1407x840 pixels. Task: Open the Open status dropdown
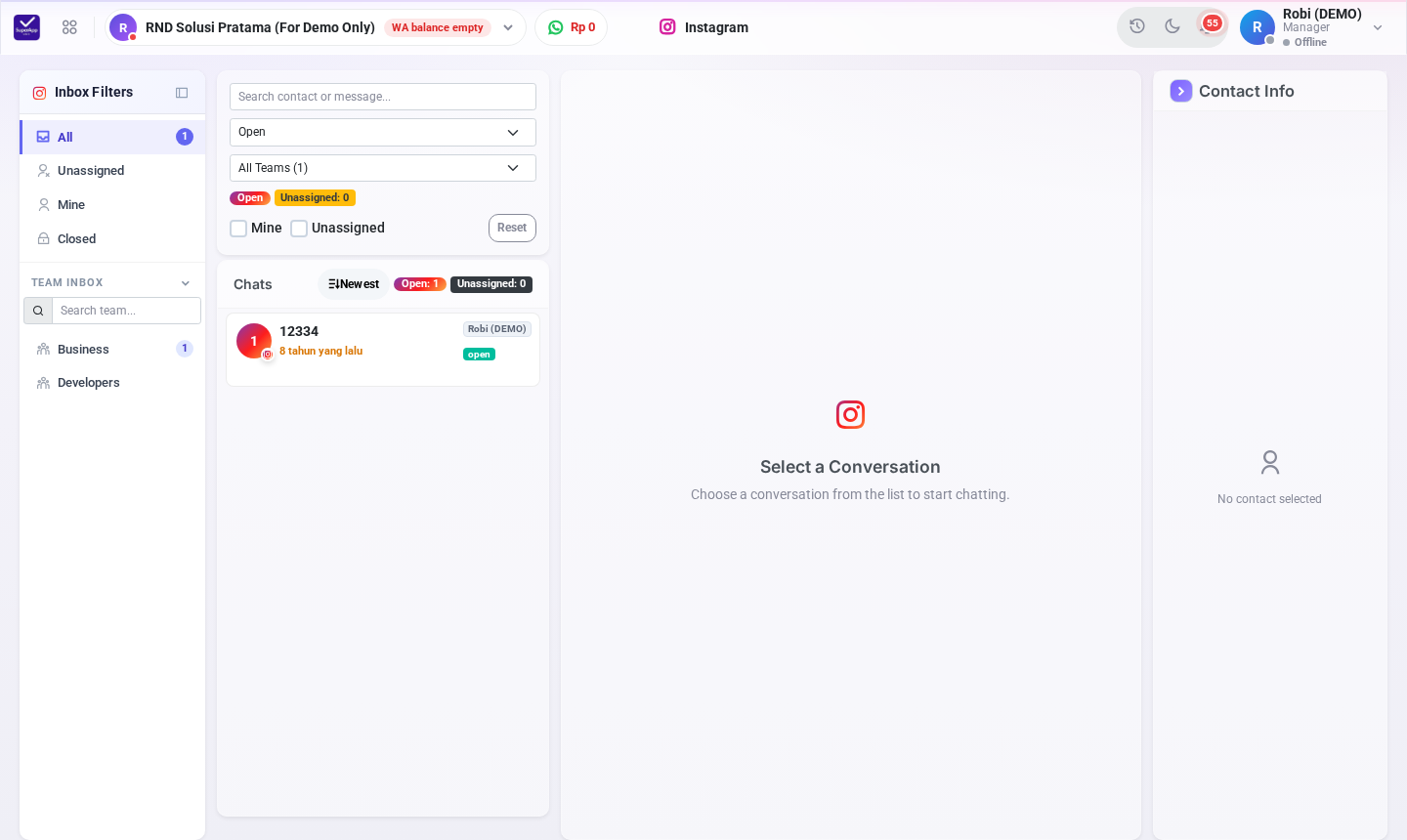click(383, 132)
